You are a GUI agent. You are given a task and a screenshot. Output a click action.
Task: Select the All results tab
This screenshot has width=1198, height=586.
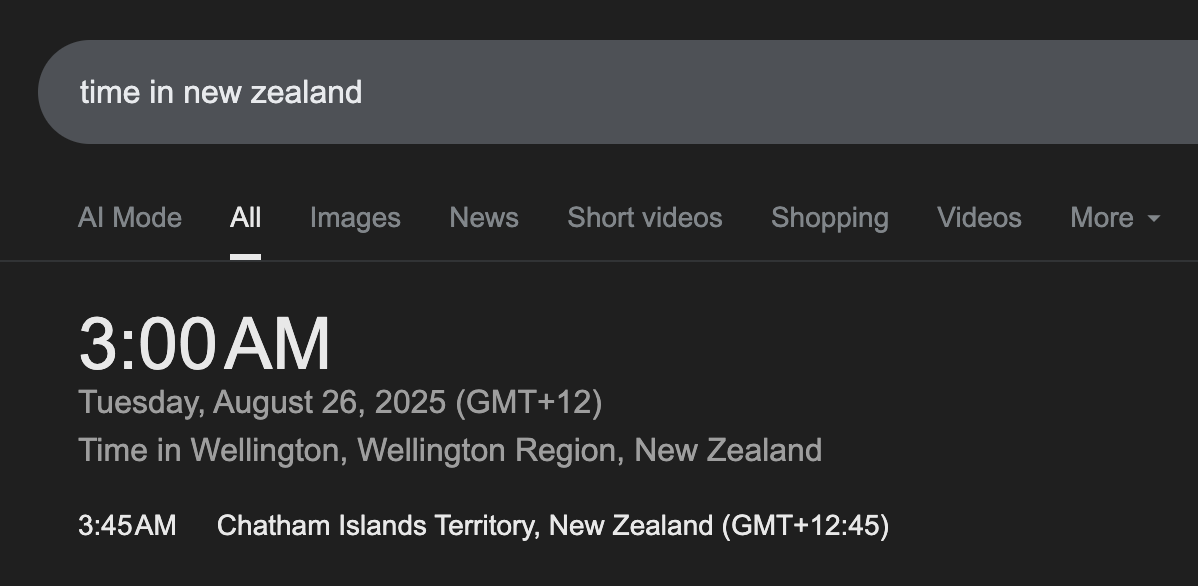pos(245,218)
